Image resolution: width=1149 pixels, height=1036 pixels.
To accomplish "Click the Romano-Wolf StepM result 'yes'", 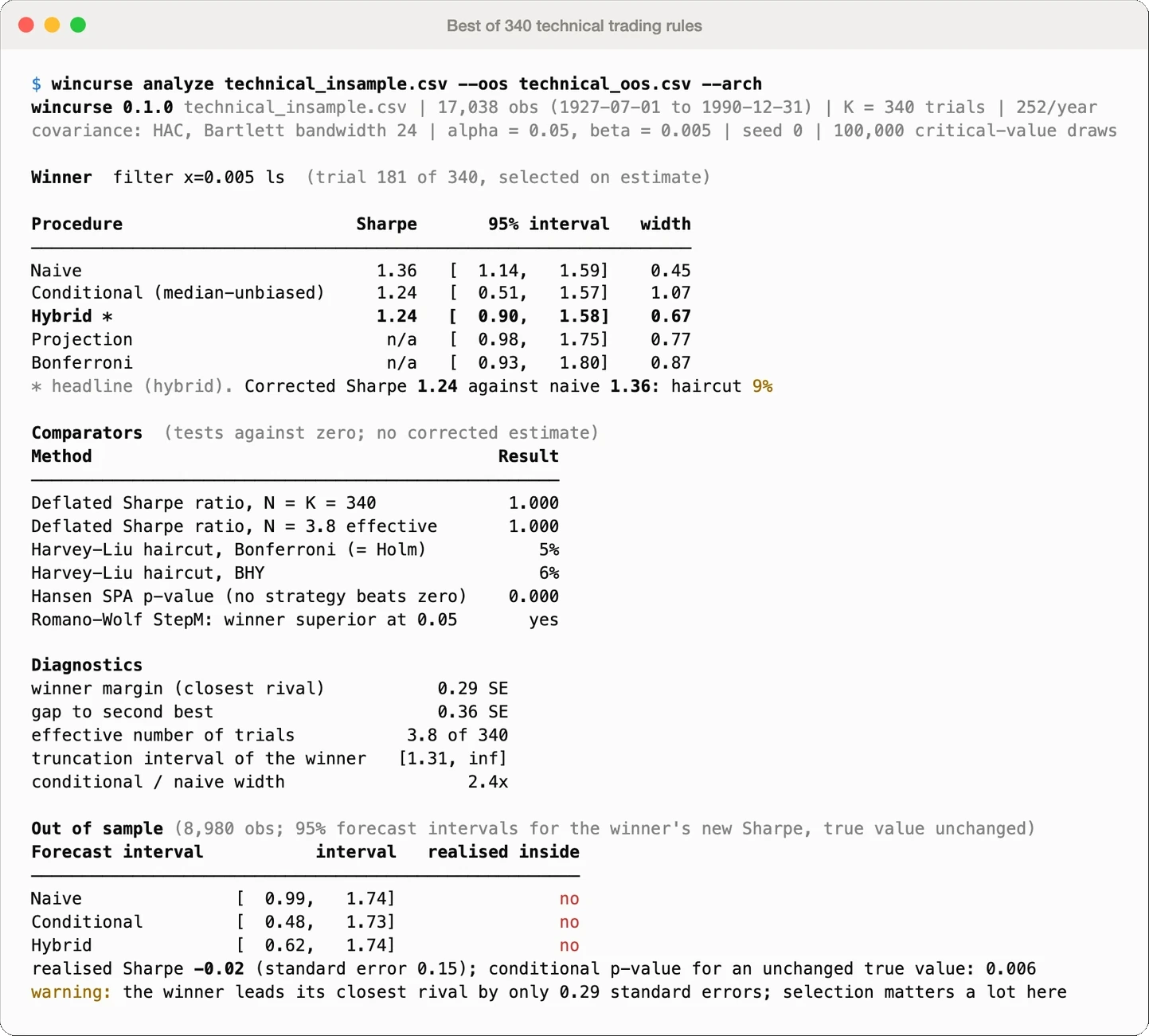I will coord(544,620).
